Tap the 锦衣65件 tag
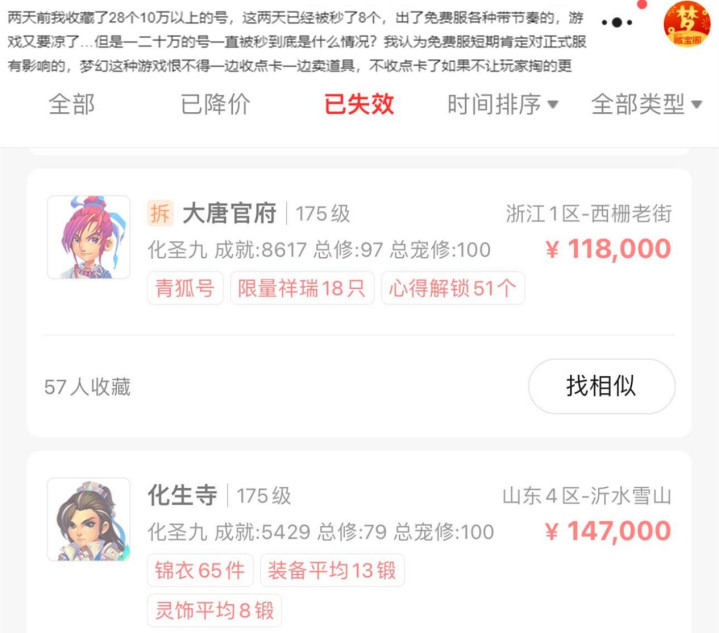The height and width of the screenshot is (633, 719). [200, 570]
